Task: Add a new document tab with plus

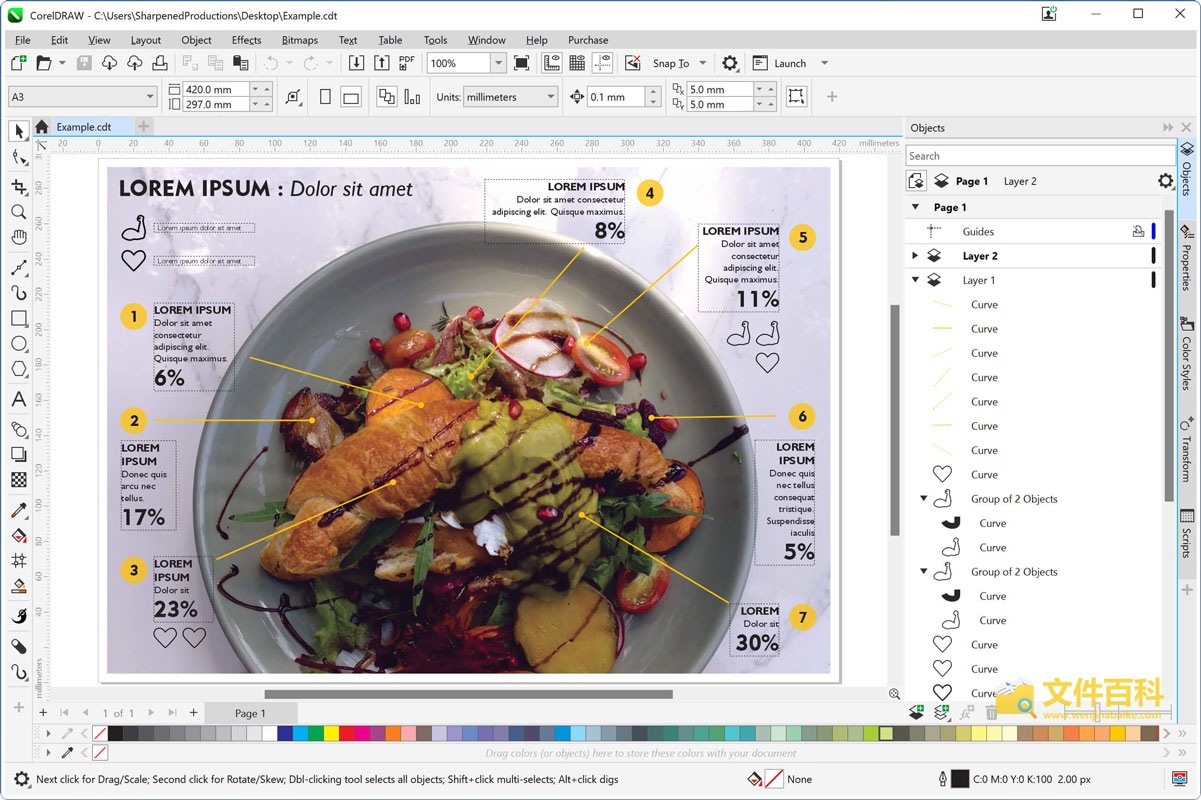Action: click(143, 126)
